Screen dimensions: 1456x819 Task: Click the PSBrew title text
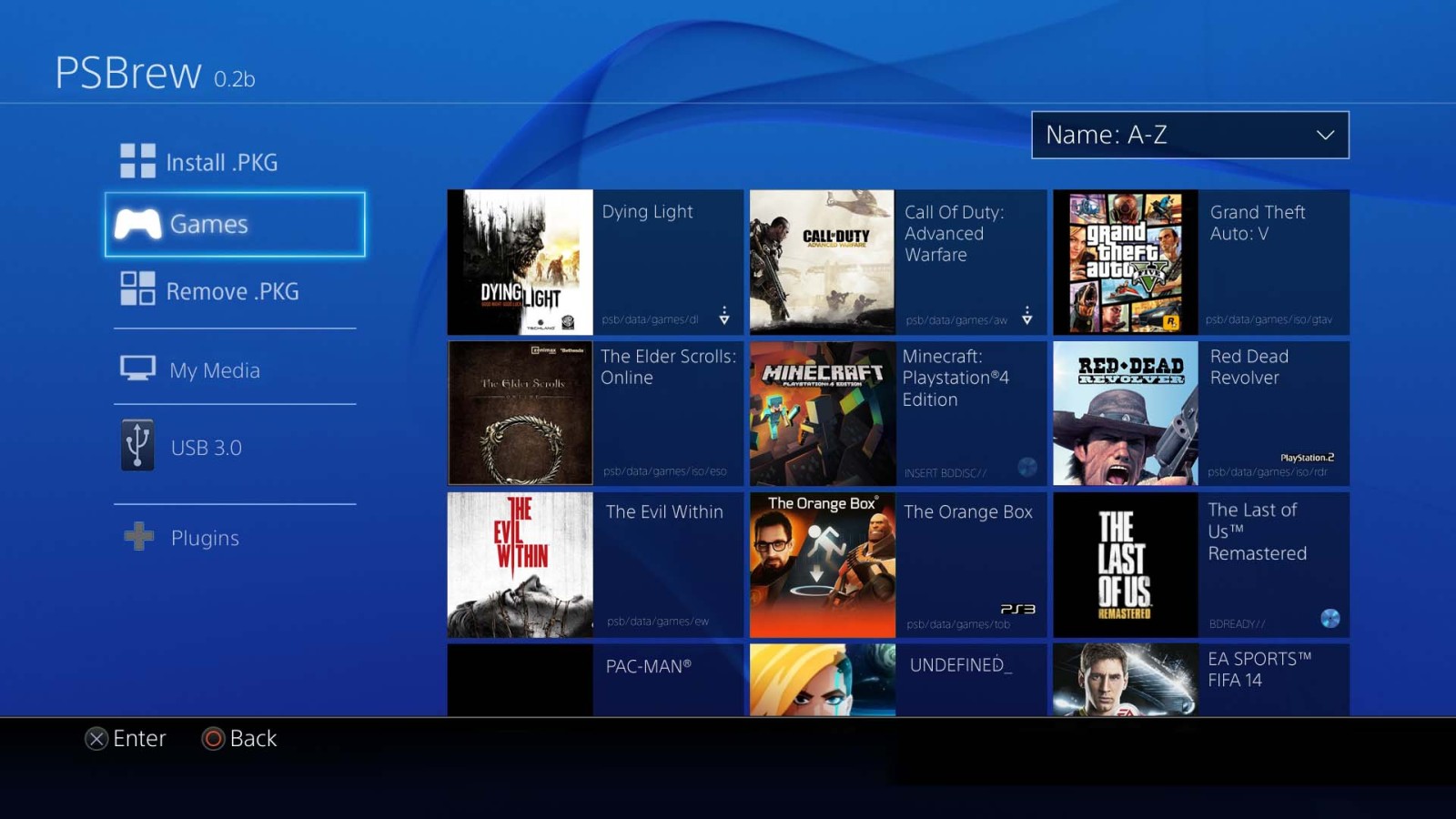point(128,73)
